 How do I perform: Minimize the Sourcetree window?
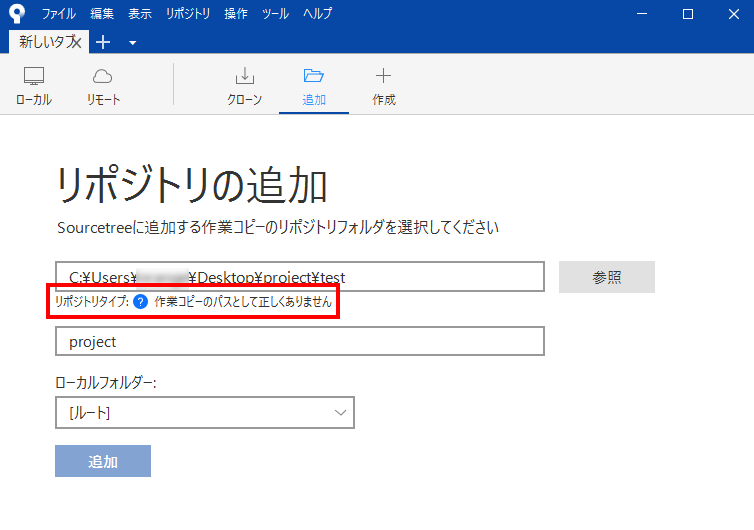coord(642,14)
